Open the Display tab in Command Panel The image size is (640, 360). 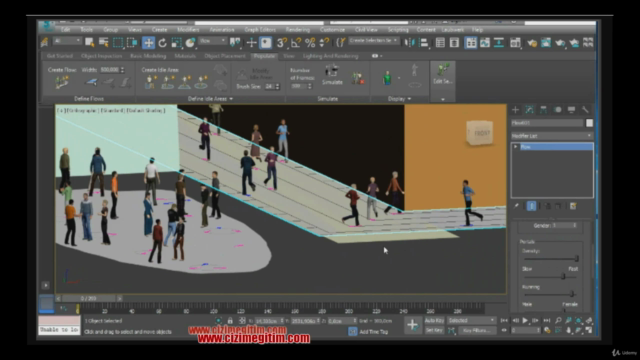tap(571, 109)
